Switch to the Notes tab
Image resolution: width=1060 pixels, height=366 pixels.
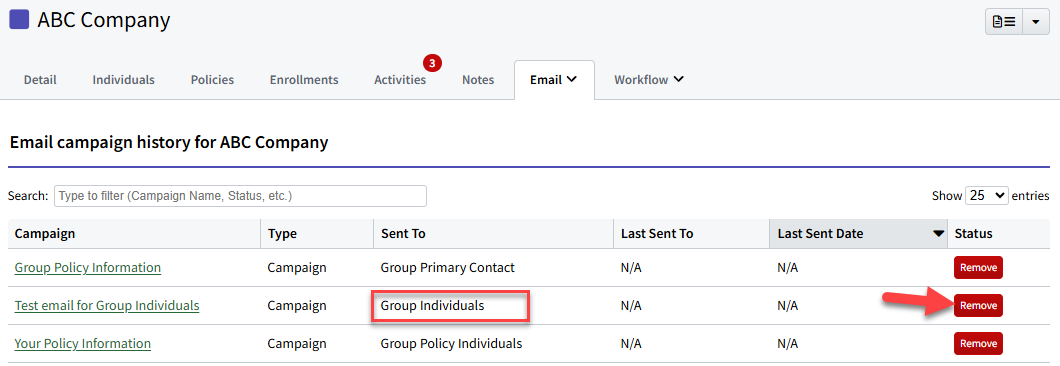coord(478,80)
